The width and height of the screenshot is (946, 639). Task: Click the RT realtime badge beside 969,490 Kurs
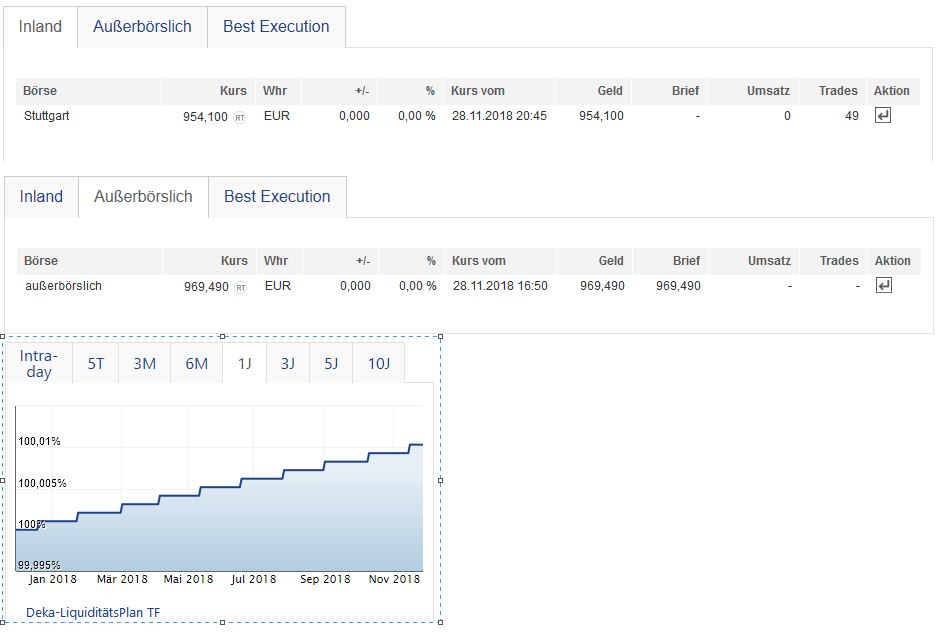pyautogui.click(x=239, y=287)
